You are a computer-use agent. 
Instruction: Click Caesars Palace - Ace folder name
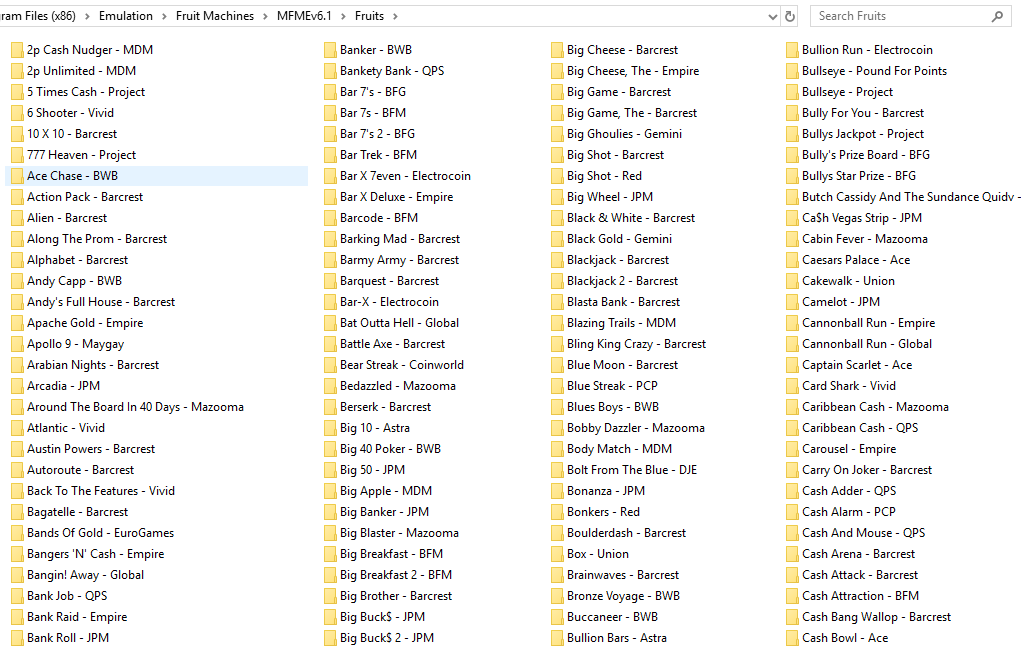856,260
